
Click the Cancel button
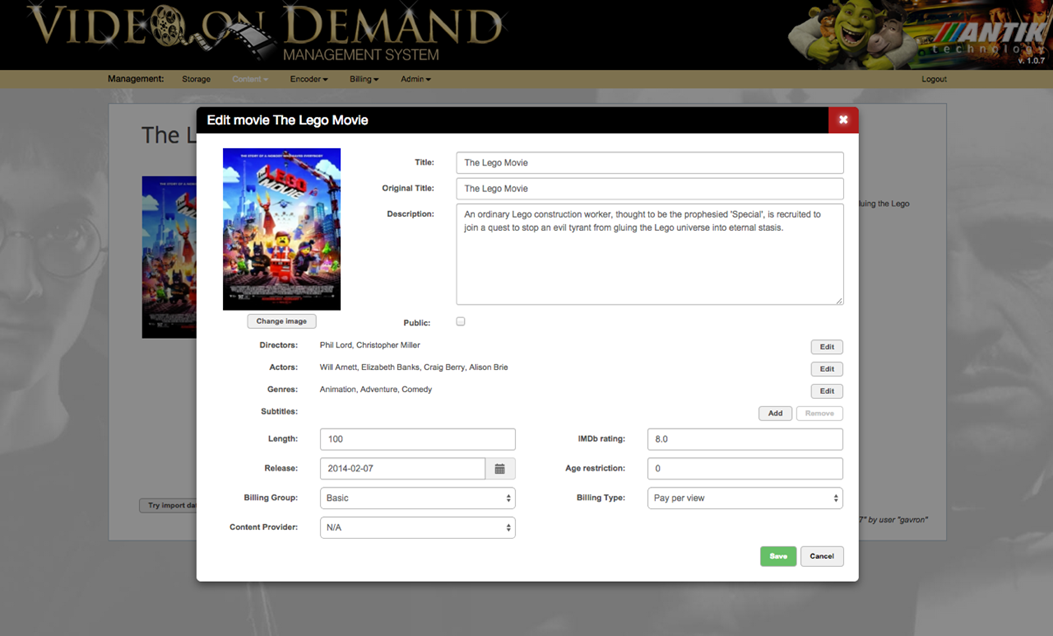(822, 556)
